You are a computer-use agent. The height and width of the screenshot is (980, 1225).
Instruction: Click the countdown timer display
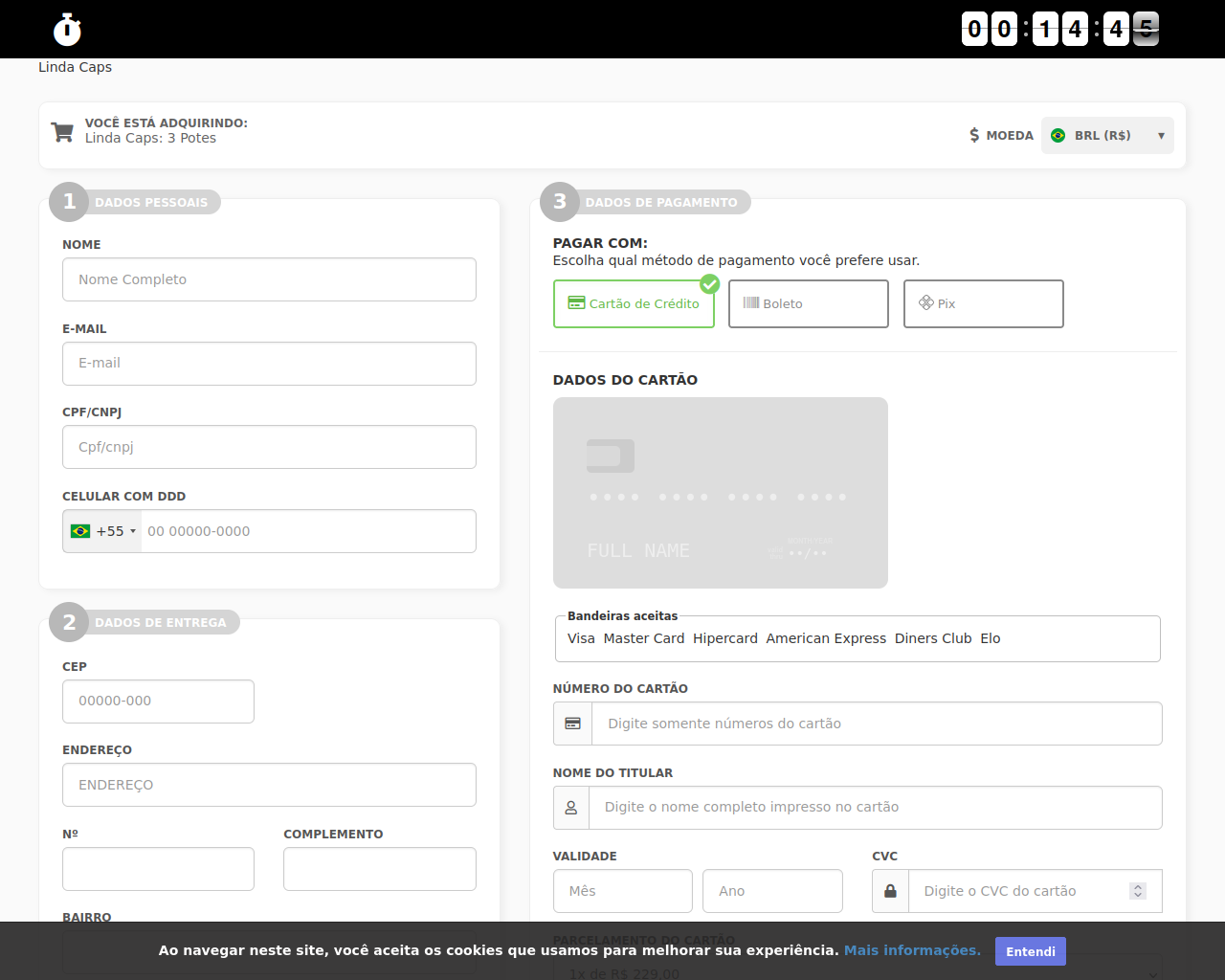(x=1060, y=29)
